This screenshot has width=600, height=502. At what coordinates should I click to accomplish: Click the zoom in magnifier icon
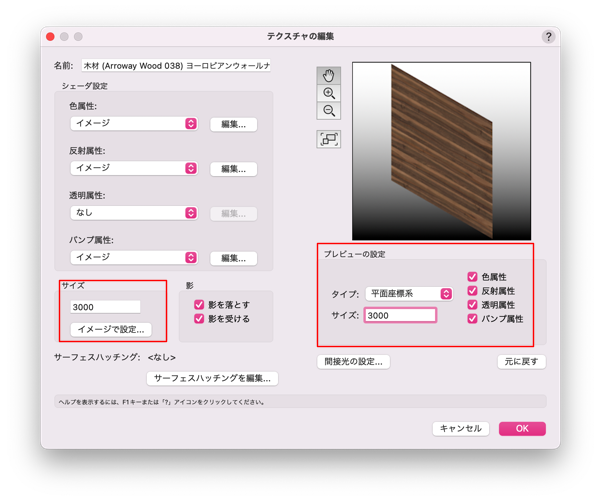point(328,93)
